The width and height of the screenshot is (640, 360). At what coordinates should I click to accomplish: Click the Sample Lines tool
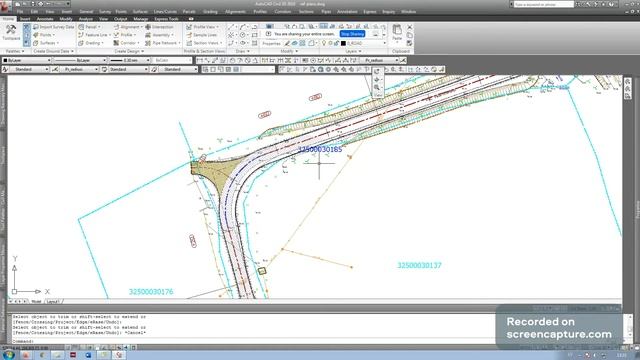202,35
